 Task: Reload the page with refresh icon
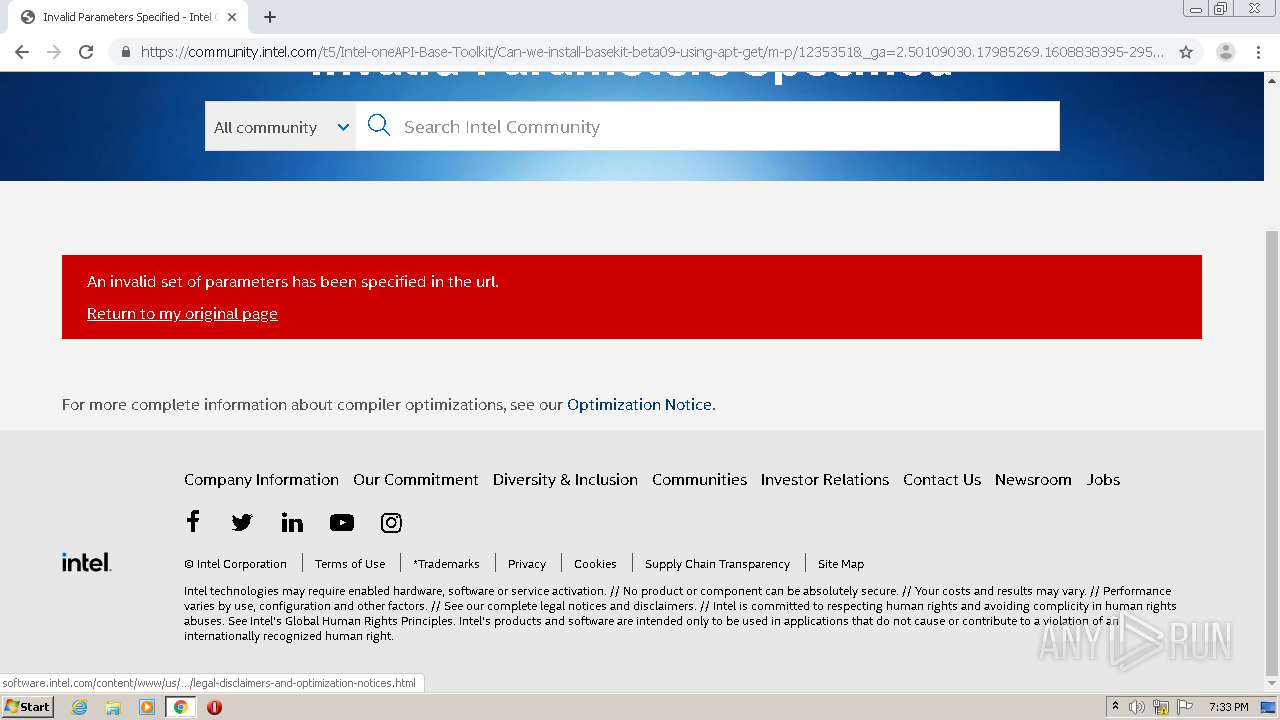86,52
